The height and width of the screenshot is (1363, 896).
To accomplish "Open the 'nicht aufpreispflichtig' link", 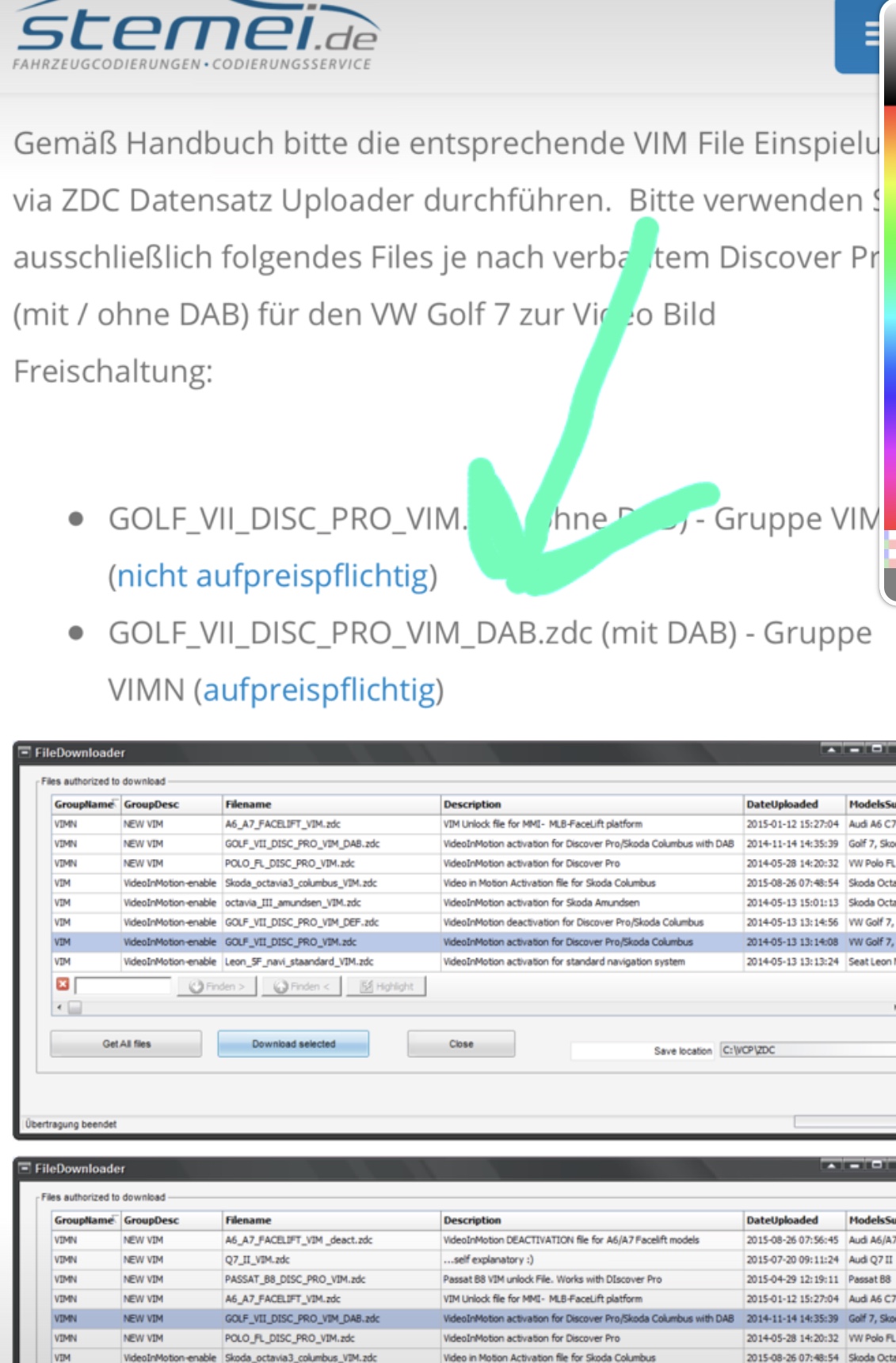I will click(x=273, y=576).
